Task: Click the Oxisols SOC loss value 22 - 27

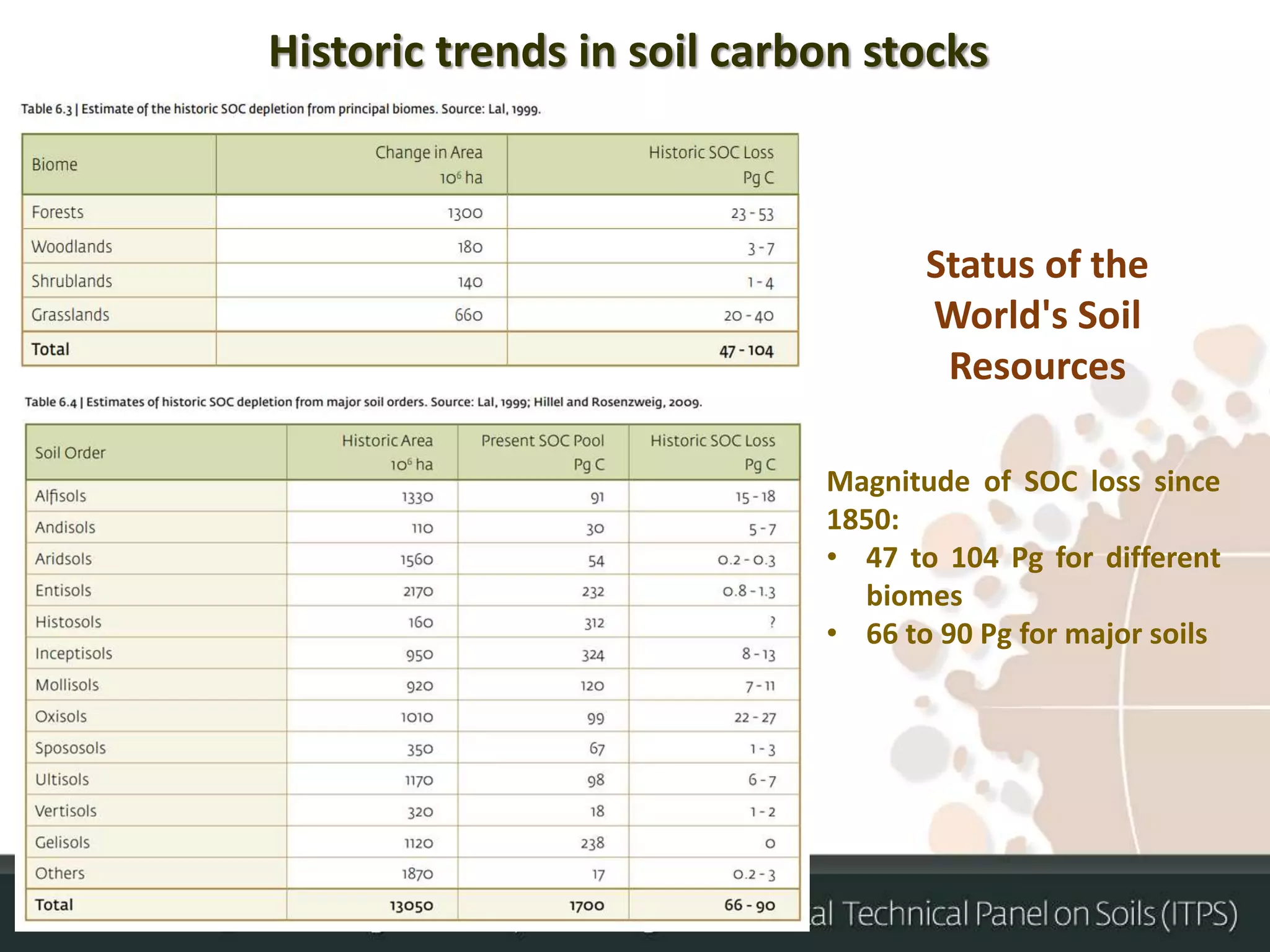Action: pyautogui.click(x=755, y=717)
